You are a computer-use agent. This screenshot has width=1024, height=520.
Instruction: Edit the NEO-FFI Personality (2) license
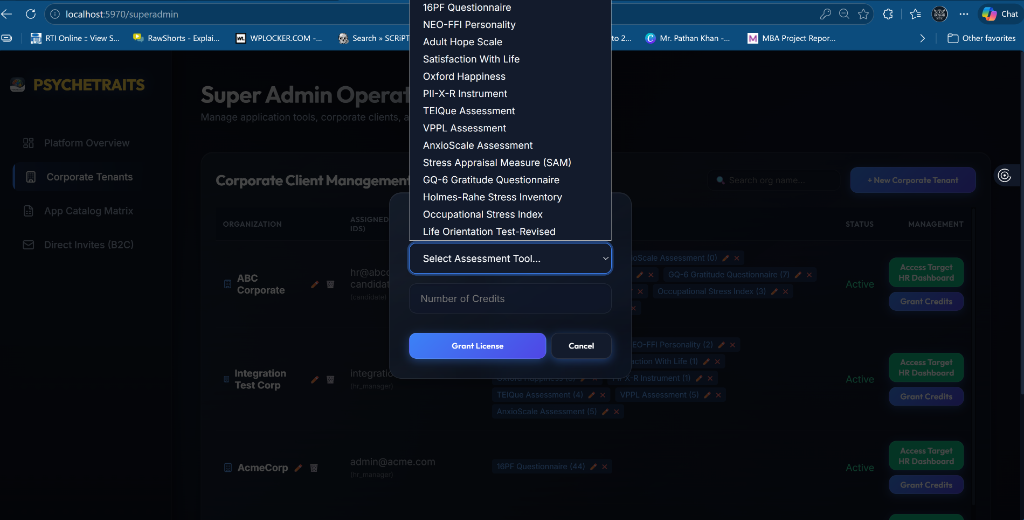722,345
